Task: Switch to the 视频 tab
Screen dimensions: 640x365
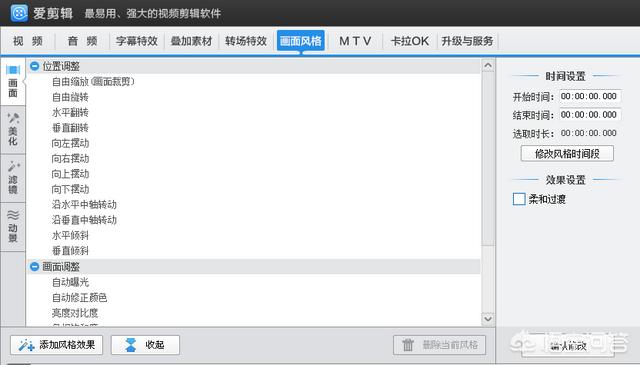Action: point(28,41)
